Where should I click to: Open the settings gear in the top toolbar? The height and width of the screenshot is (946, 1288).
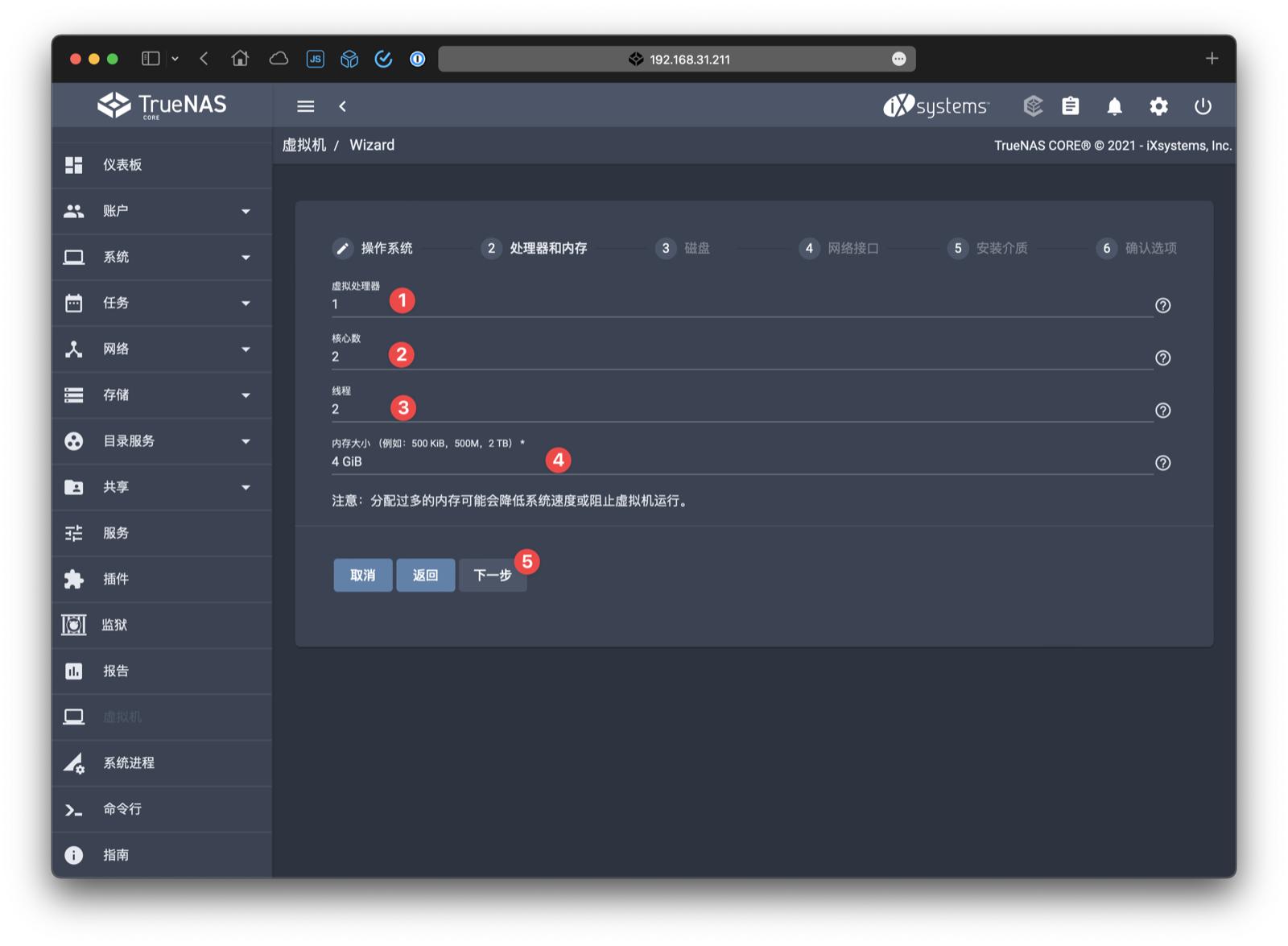pyautogui.click(x=1158, y=105)
